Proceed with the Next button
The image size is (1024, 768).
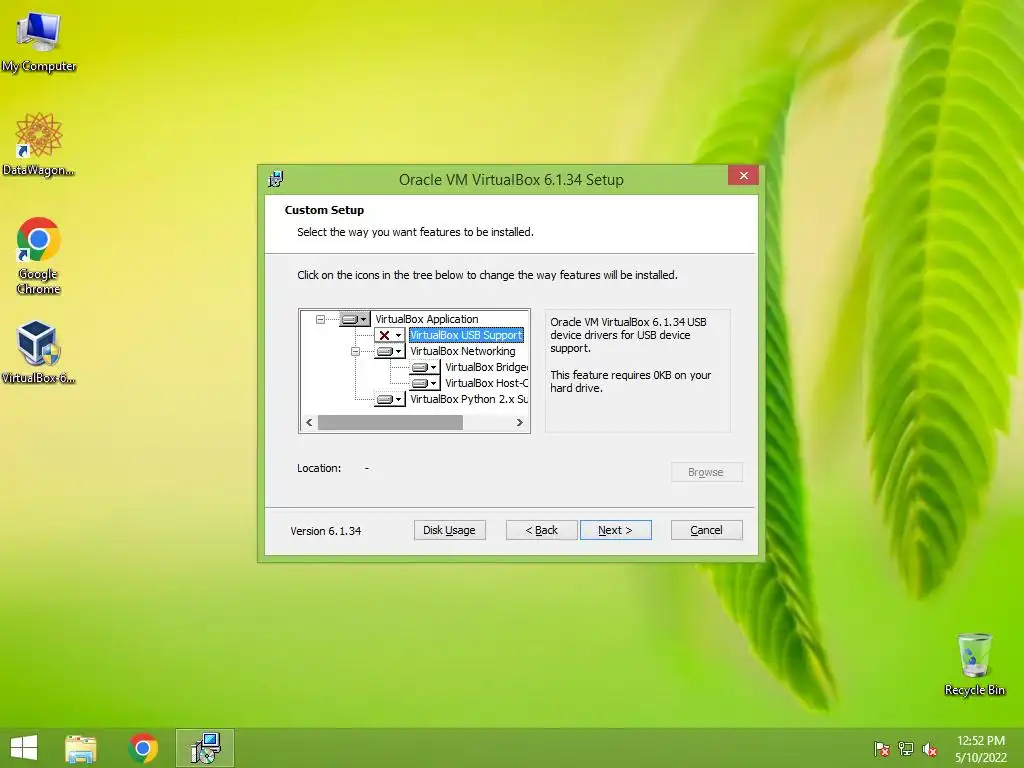(615, 530)
